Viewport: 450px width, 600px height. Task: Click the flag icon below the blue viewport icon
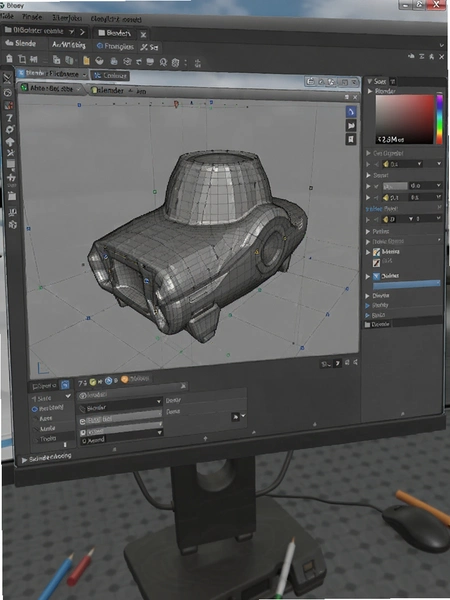click(x=351, y=126)
